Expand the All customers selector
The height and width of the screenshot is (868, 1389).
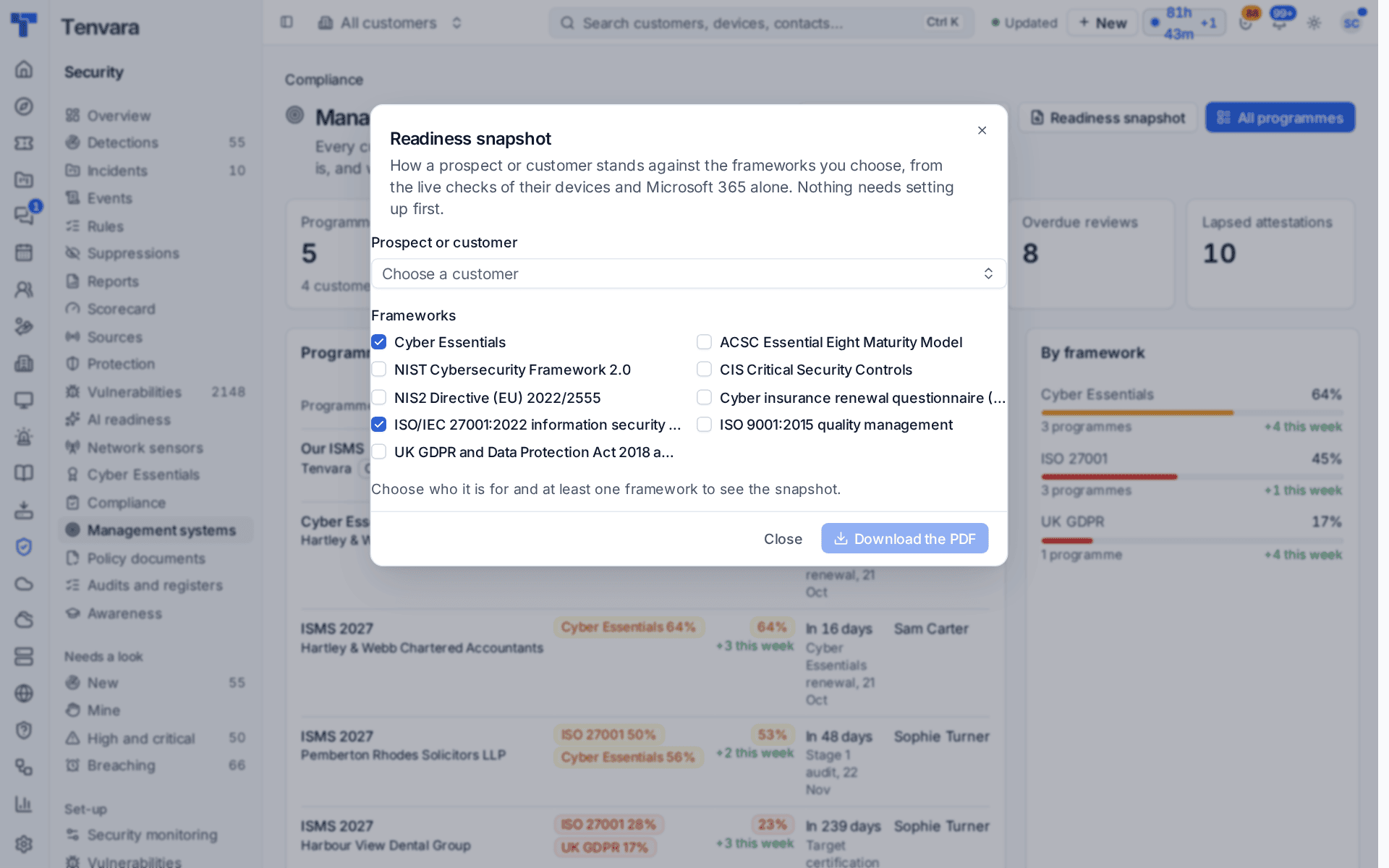(x=389, y=23)
